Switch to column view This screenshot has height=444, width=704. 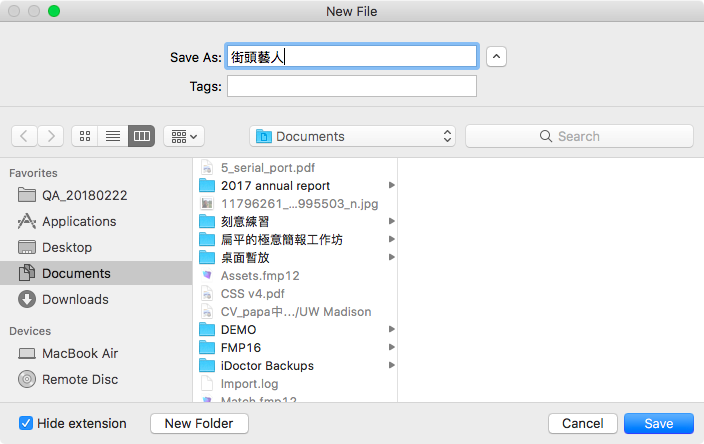[141, 136]
